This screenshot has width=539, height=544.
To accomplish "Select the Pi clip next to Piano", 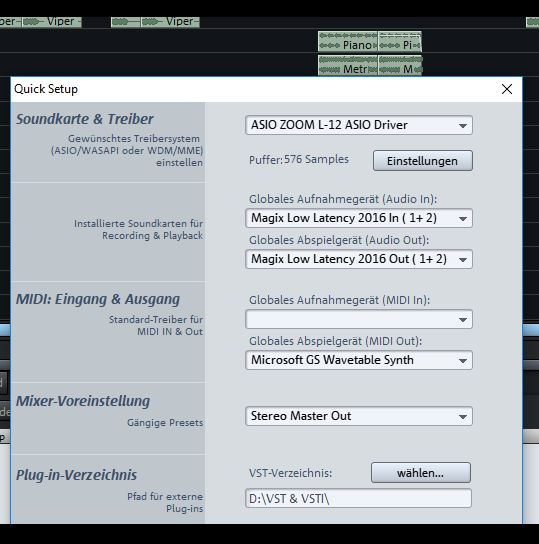I will 400,41.
